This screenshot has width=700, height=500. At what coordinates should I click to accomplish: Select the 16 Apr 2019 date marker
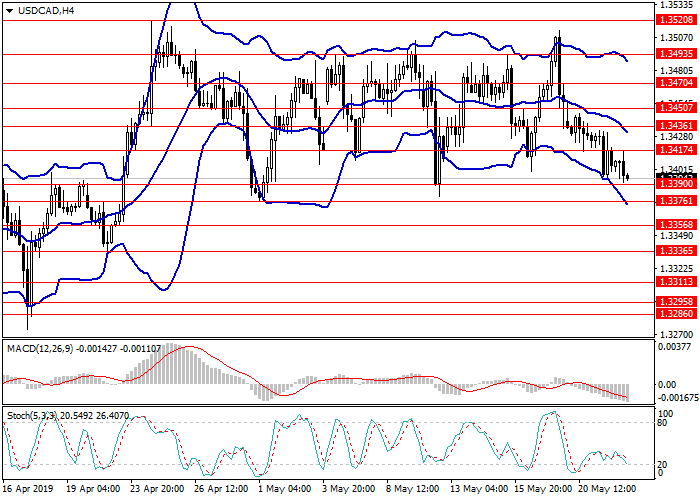27,492
